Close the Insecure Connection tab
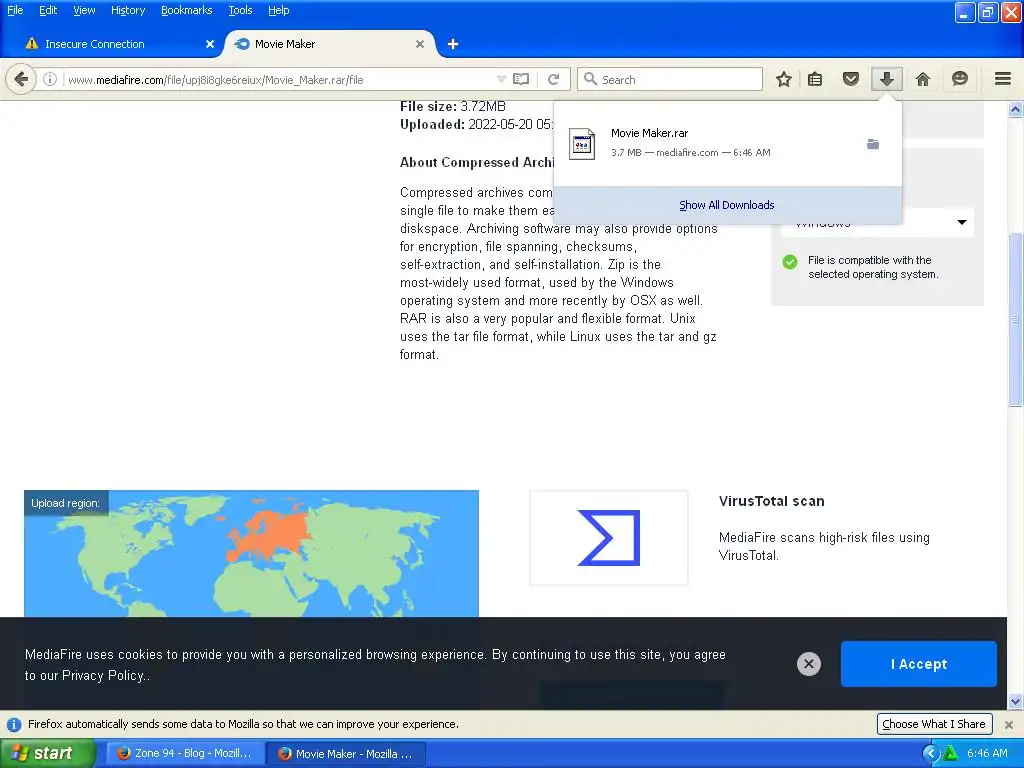Image resolution: width=1024 pixels, height=768 pixels. (210, 44)
